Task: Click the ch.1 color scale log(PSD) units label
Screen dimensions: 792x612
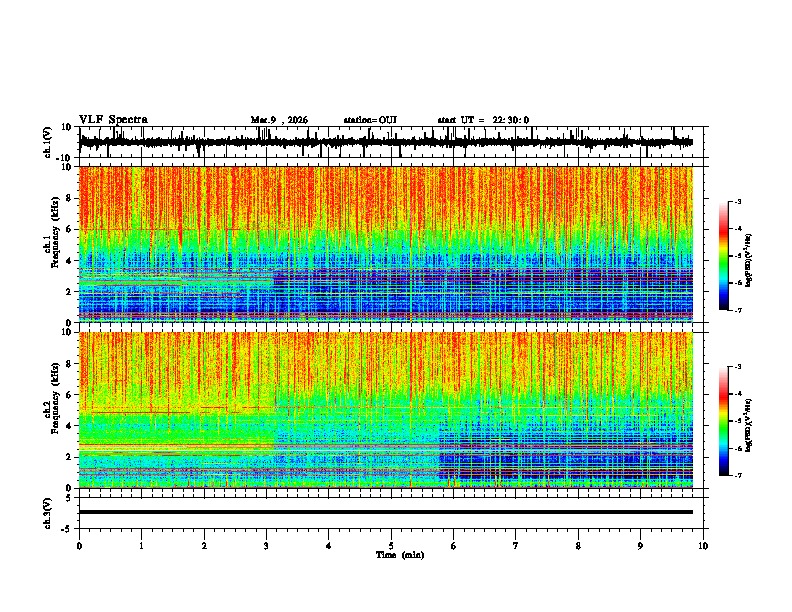Action: (x=749, y=261)
